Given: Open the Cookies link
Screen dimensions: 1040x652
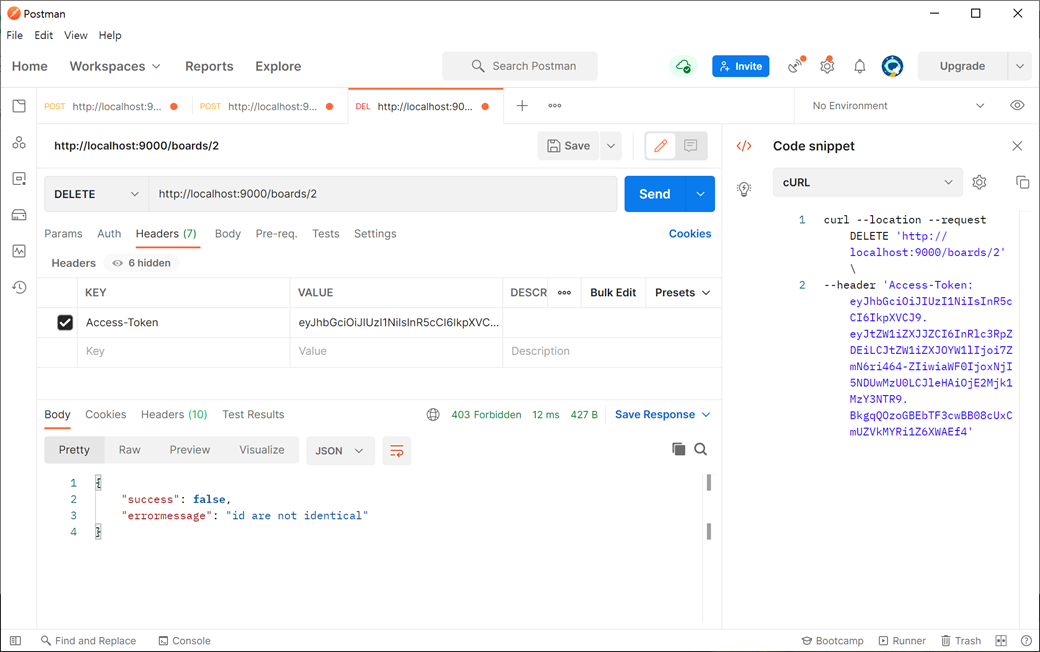Looking at the screenshot, I should 690,233.
